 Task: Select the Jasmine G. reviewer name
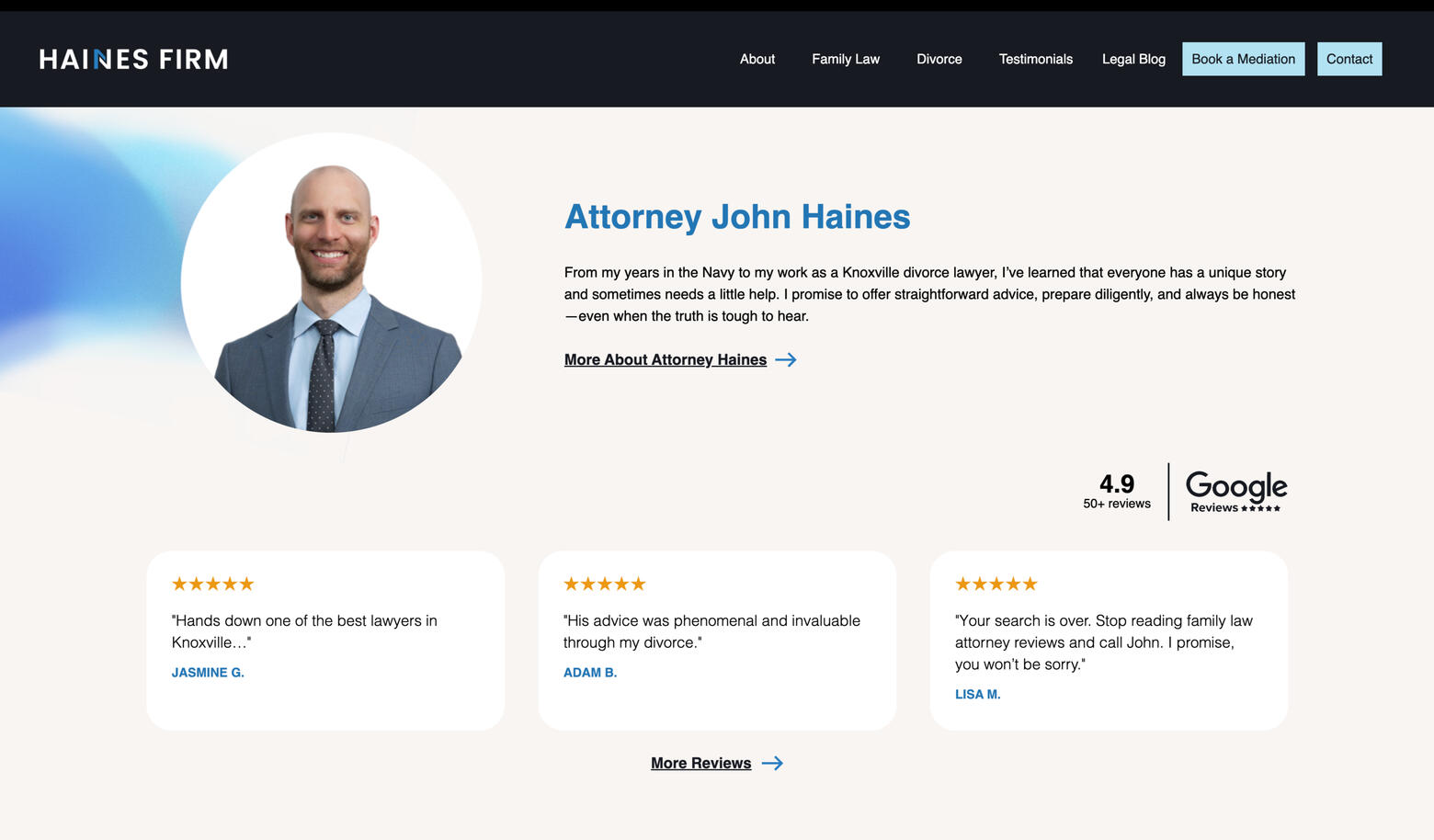pos(208,673)
